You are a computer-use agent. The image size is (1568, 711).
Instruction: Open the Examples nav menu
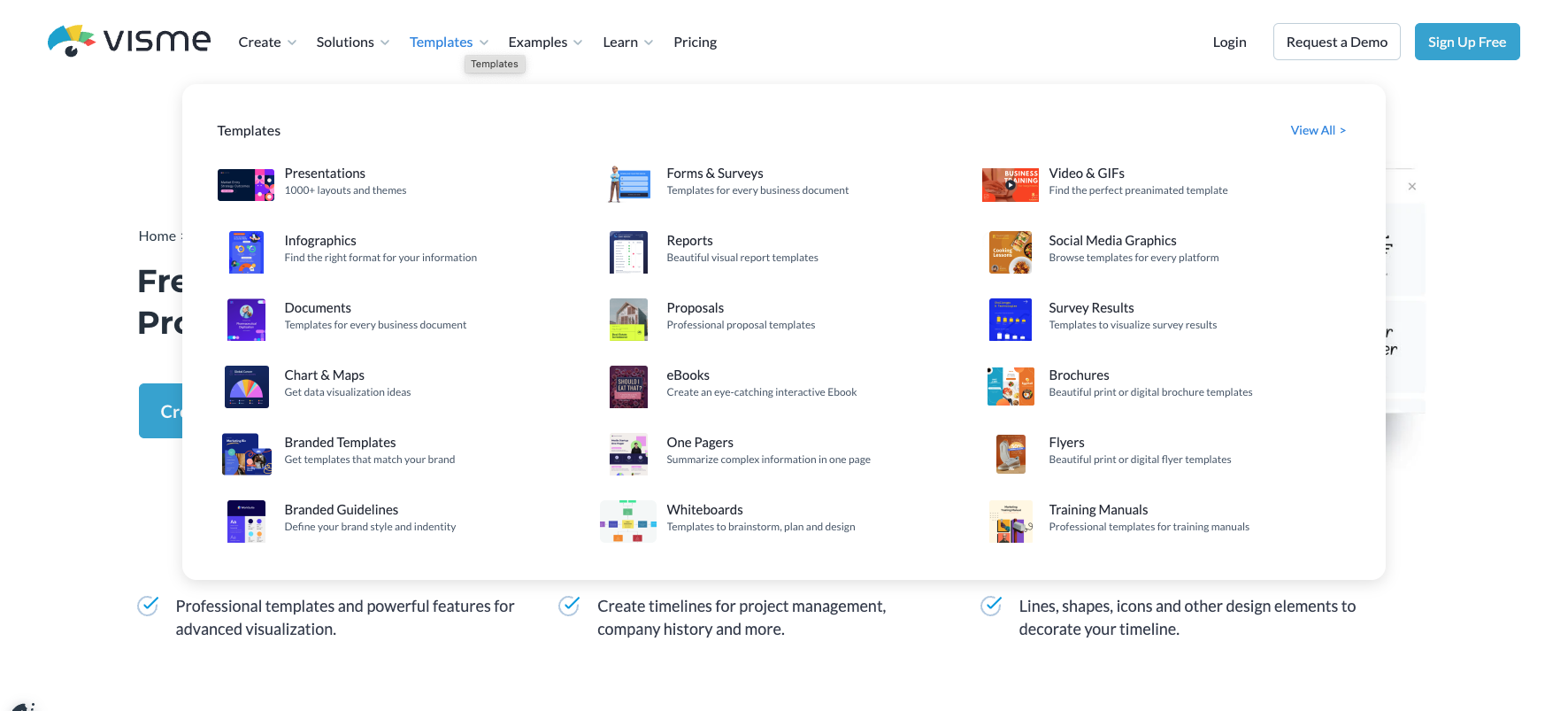(545, 43)
